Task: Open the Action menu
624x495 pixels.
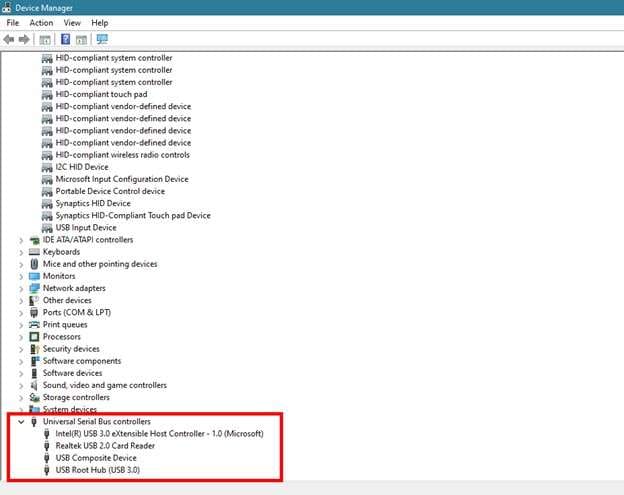Action: [x=41, y=23]
